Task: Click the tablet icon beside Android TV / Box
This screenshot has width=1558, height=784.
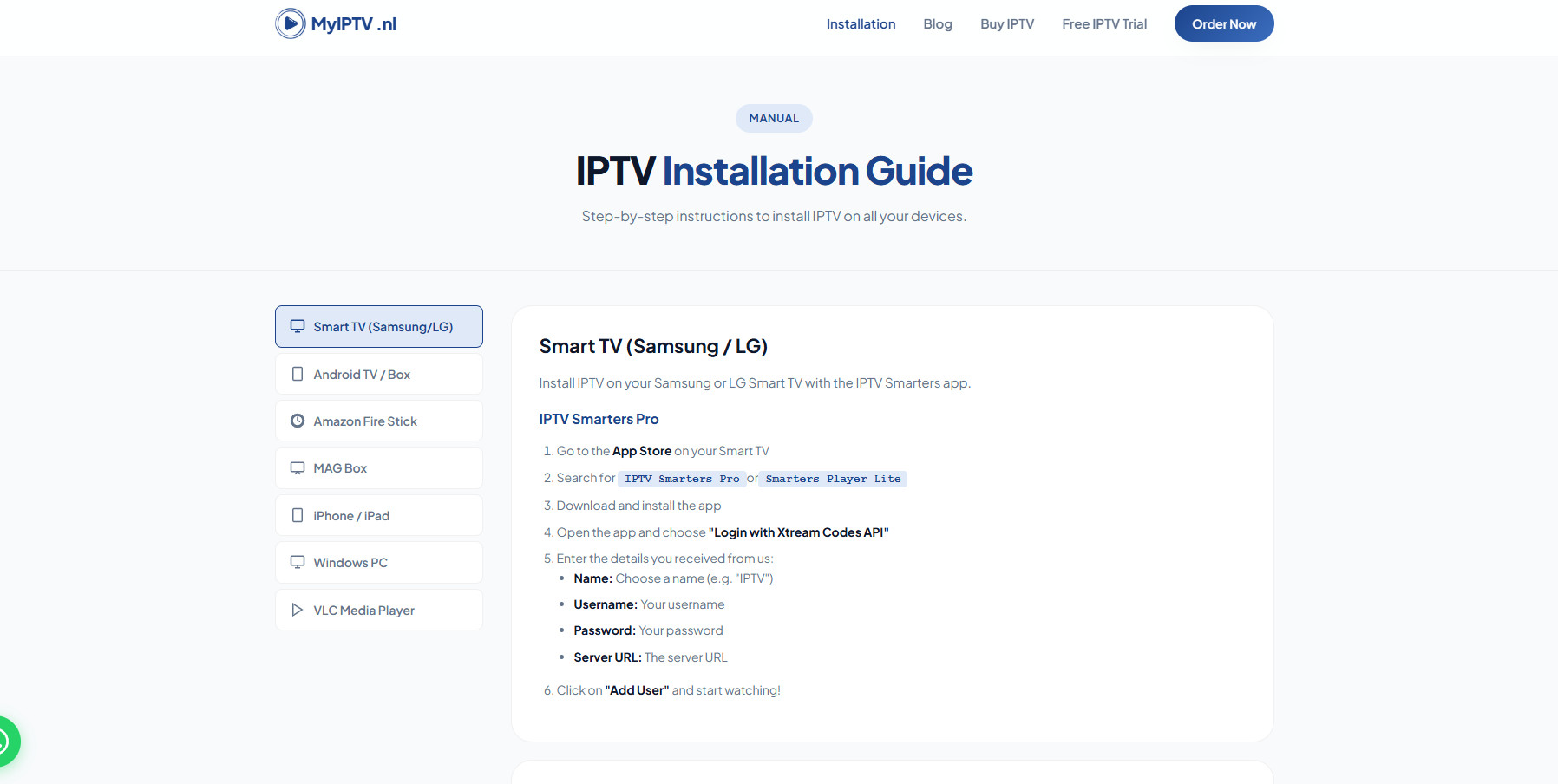Action: (x=298, y=374)
